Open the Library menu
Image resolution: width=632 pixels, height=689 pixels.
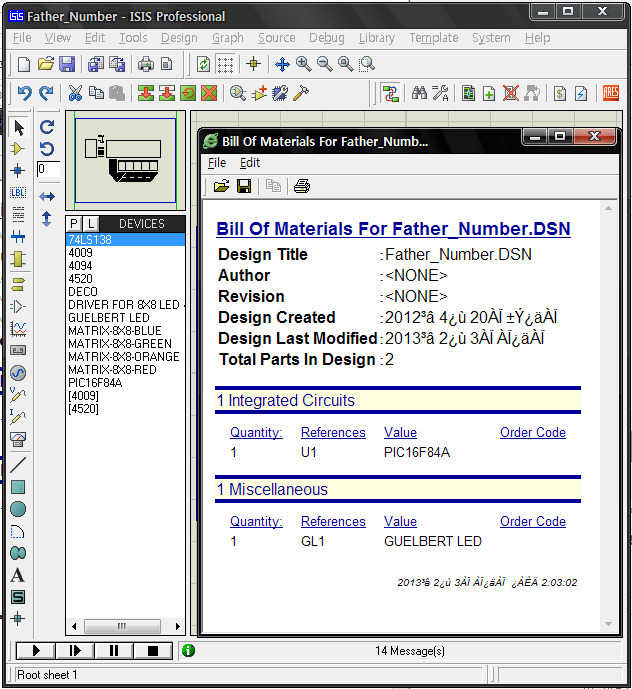tap(377, 38)
